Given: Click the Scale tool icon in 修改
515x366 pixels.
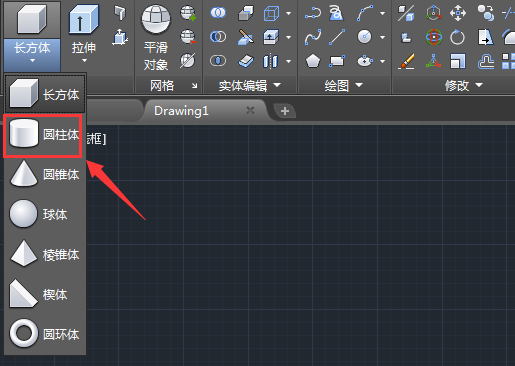Looking at the screenshot, I should (x=458, y=61).
